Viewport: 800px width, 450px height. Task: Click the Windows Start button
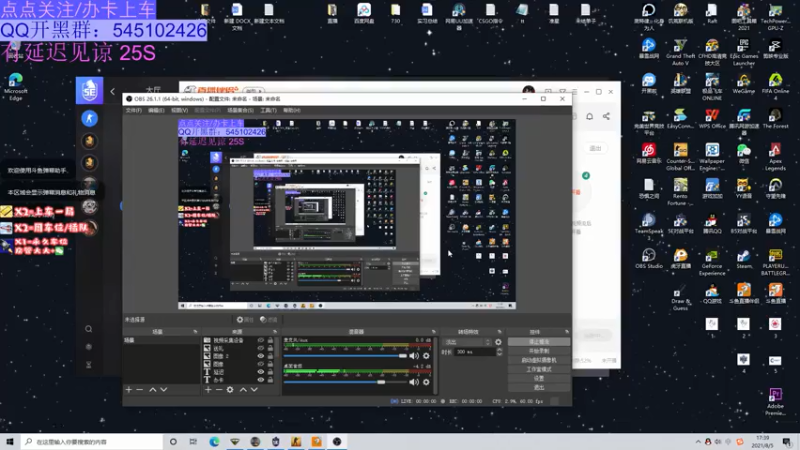pos(10,442)
